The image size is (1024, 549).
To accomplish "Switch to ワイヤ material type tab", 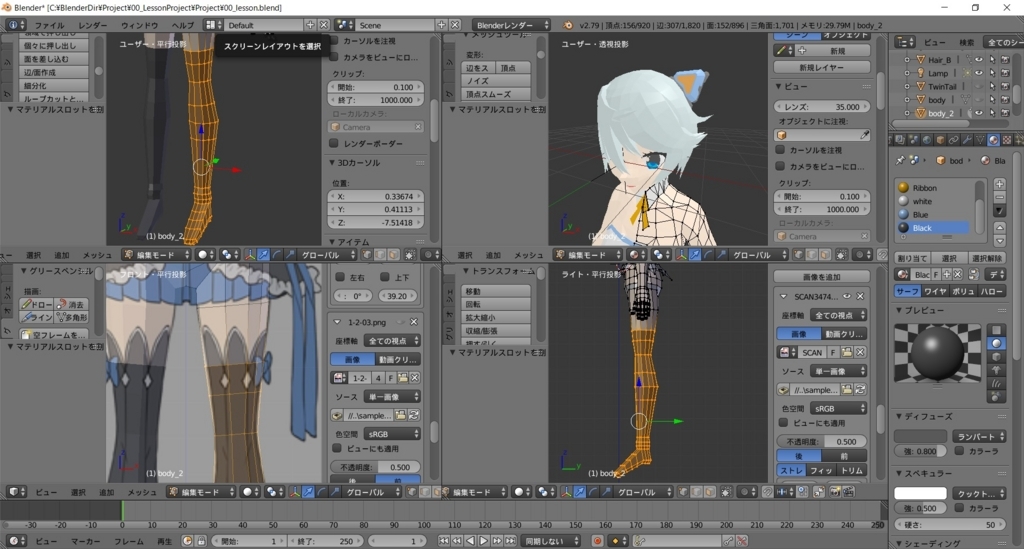I will pos(935,291).
